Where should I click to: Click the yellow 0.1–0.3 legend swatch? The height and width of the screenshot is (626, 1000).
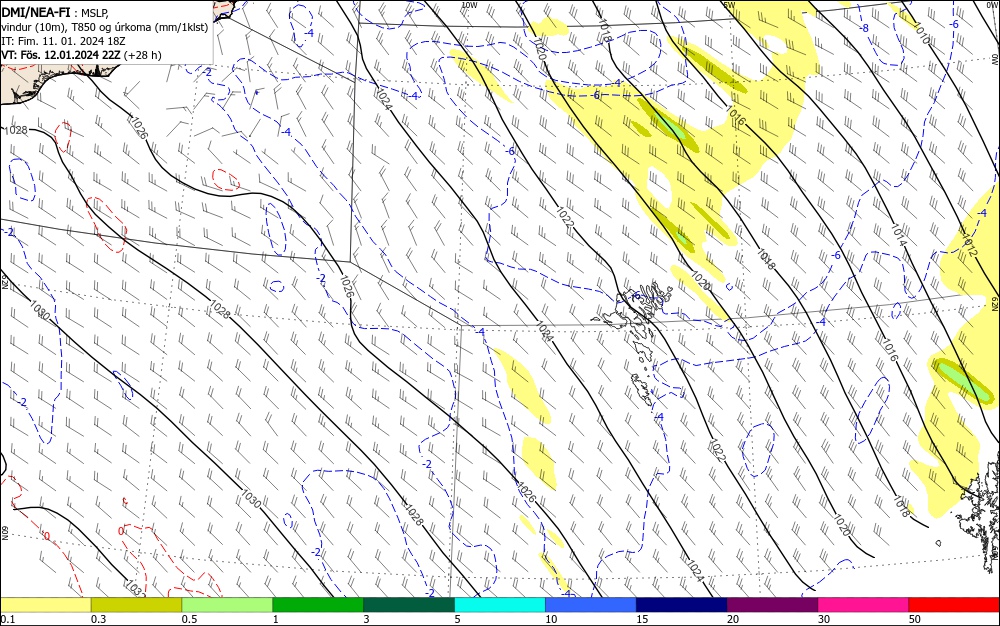coord(45,605)
